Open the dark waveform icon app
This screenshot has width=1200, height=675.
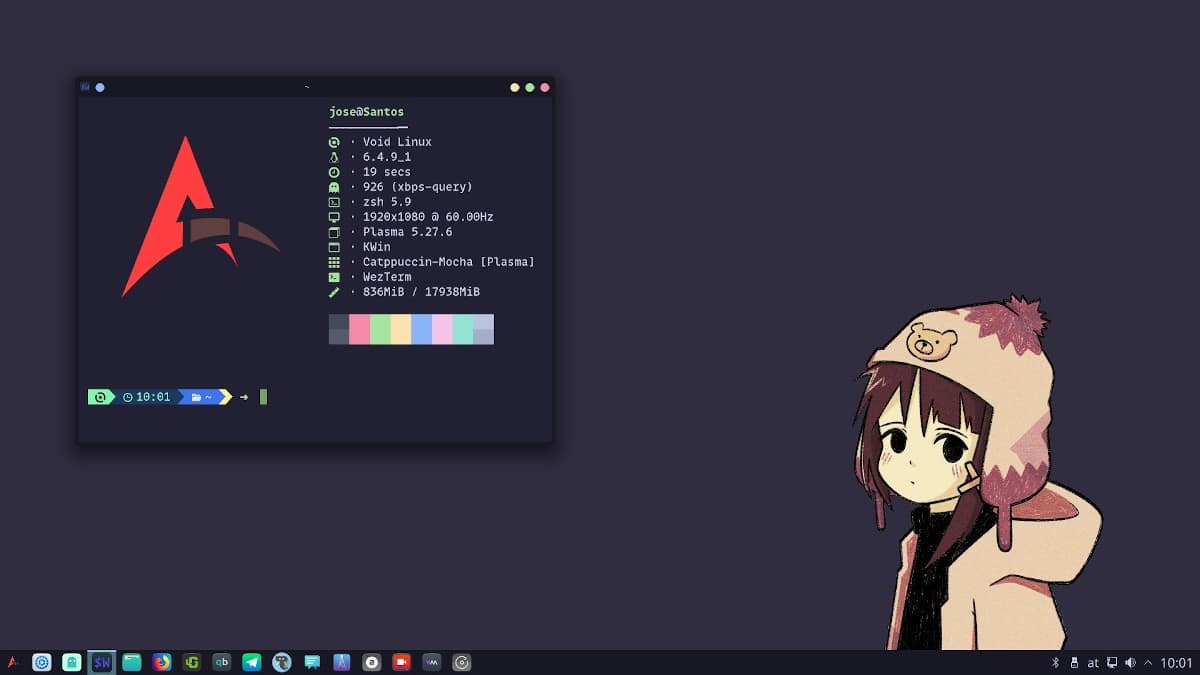pyautogui.click(x=431, y=662)
